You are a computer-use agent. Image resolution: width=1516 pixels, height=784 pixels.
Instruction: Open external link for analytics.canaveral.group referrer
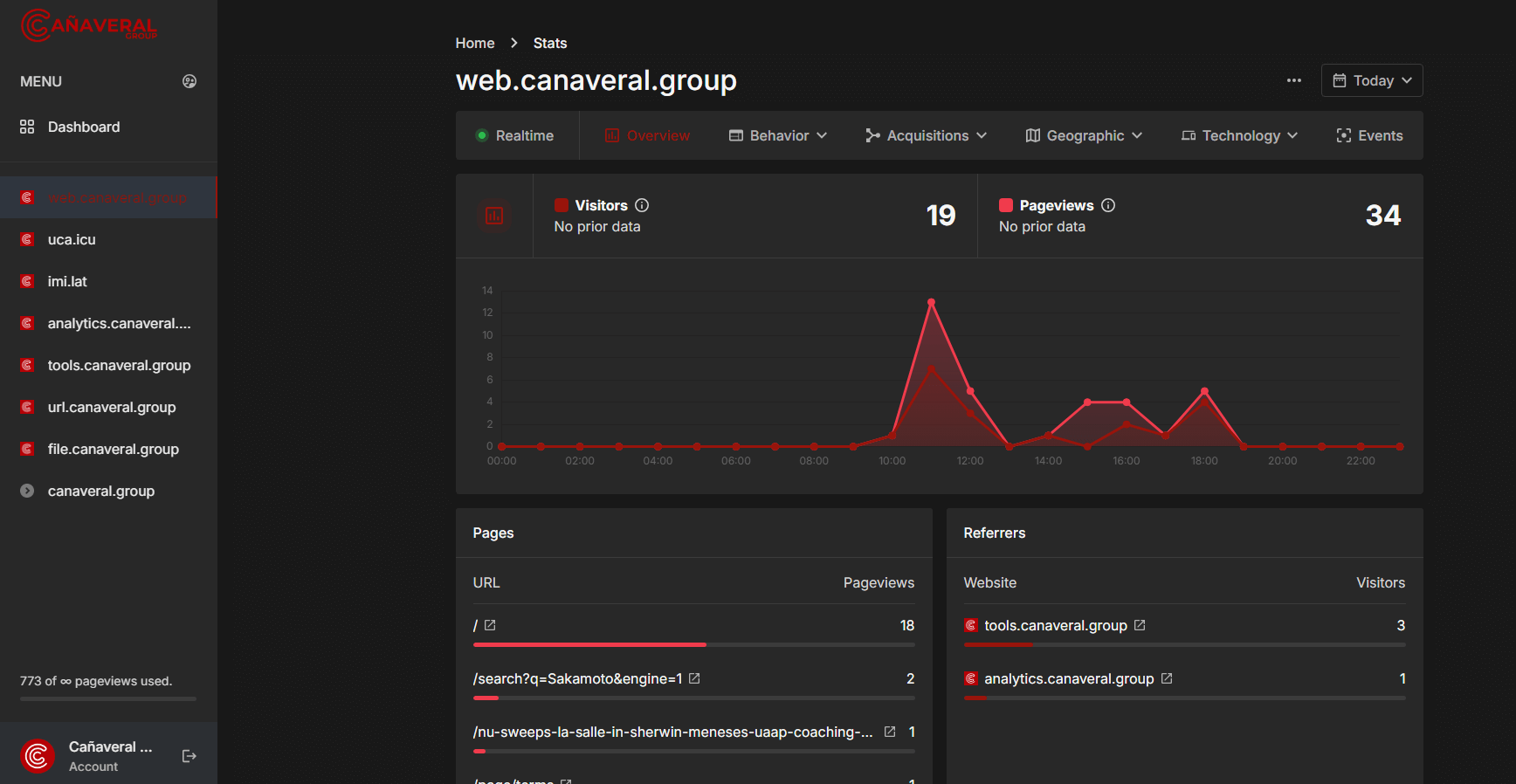(x=1167, y=678)
